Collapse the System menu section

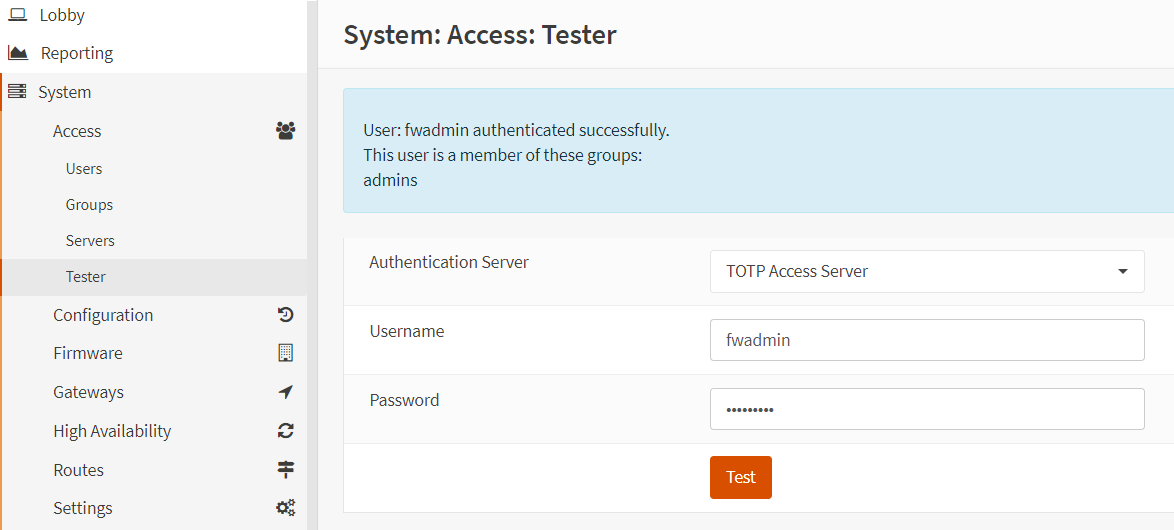coord(65,92)
